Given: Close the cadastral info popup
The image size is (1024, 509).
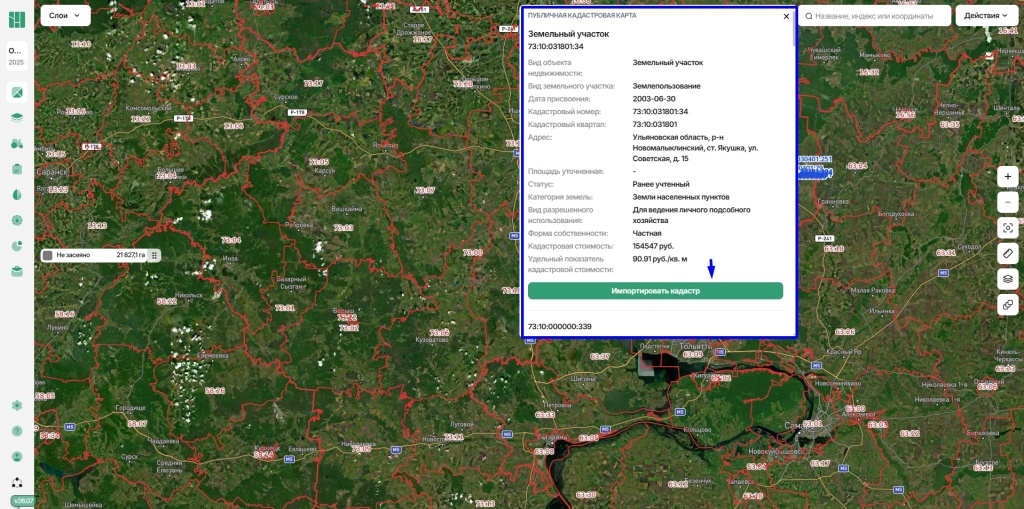Looking at the screenshot, I should (x=786, y=16).
